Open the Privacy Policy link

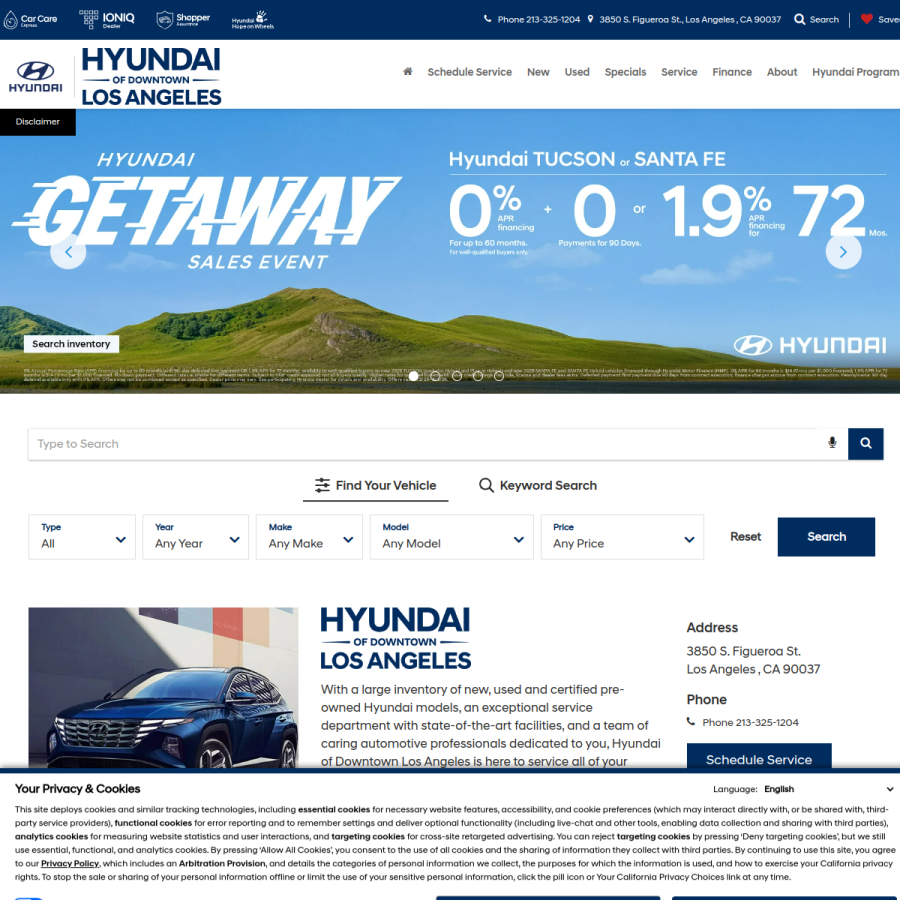(x=70, y=863)
